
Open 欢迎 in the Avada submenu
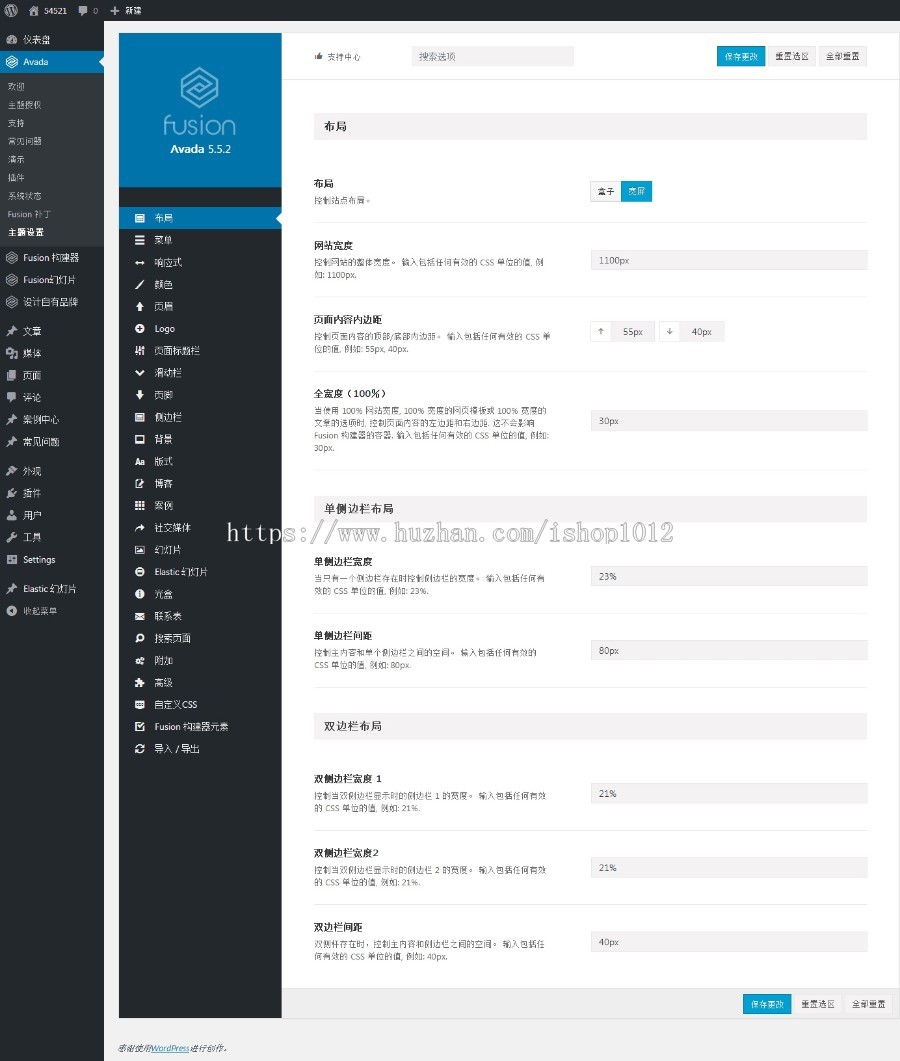point(16,87)
